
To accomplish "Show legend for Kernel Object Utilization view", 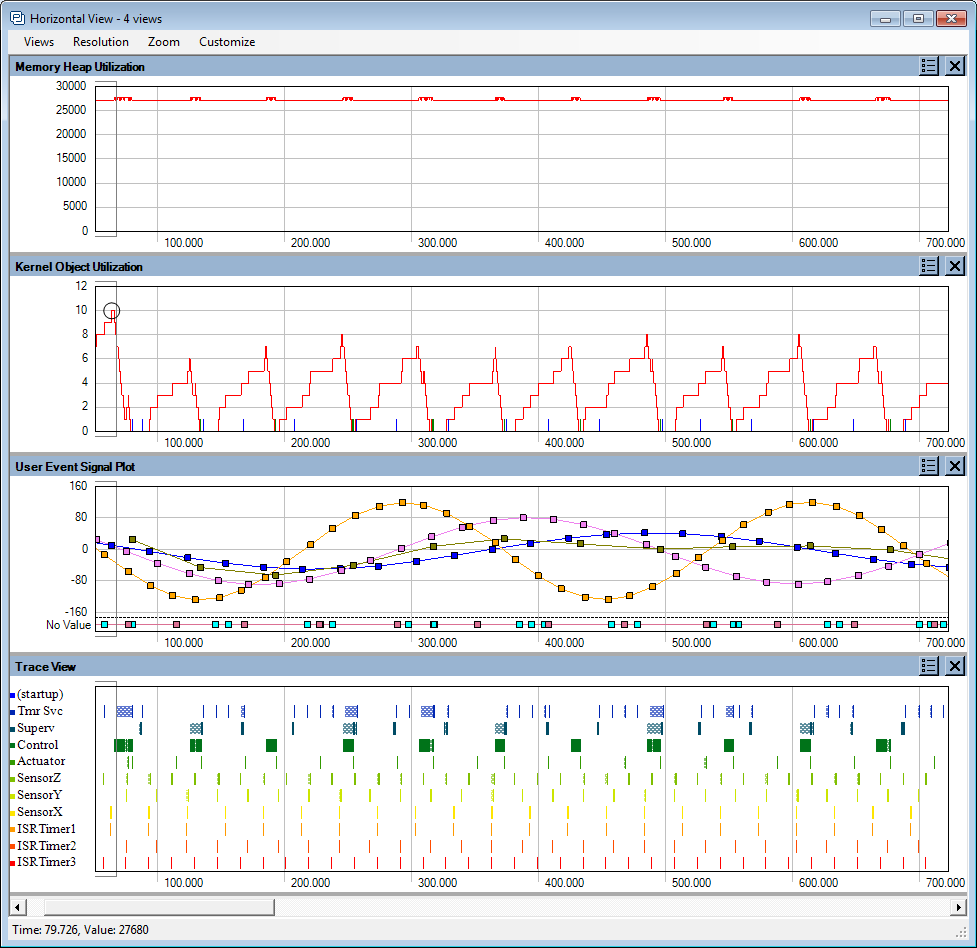I will pyautogui.click(x=928, y=266).
